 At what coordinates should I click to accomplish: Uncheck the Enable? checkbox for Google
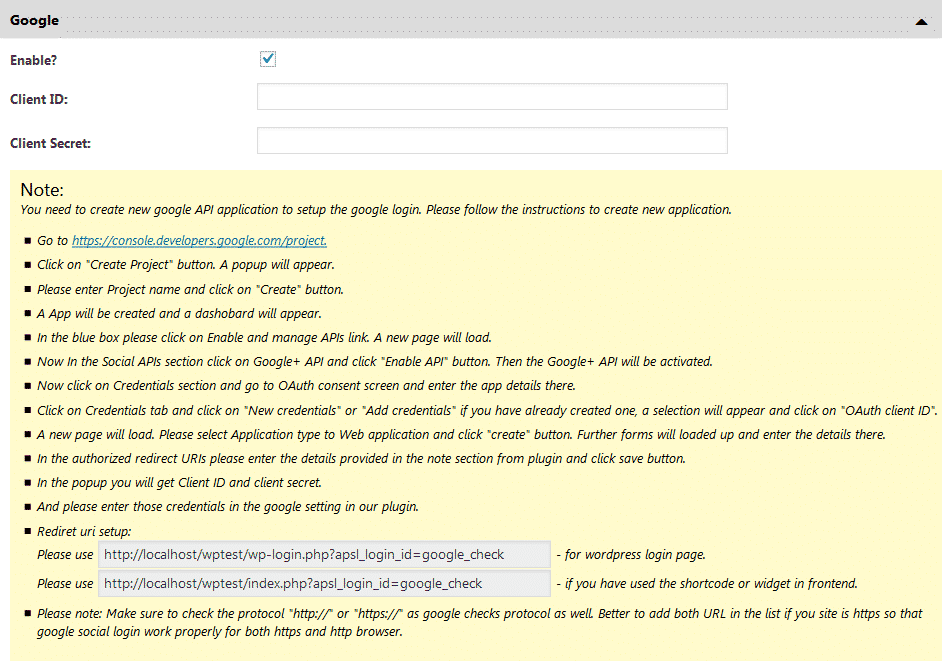(x=268, y=59)
